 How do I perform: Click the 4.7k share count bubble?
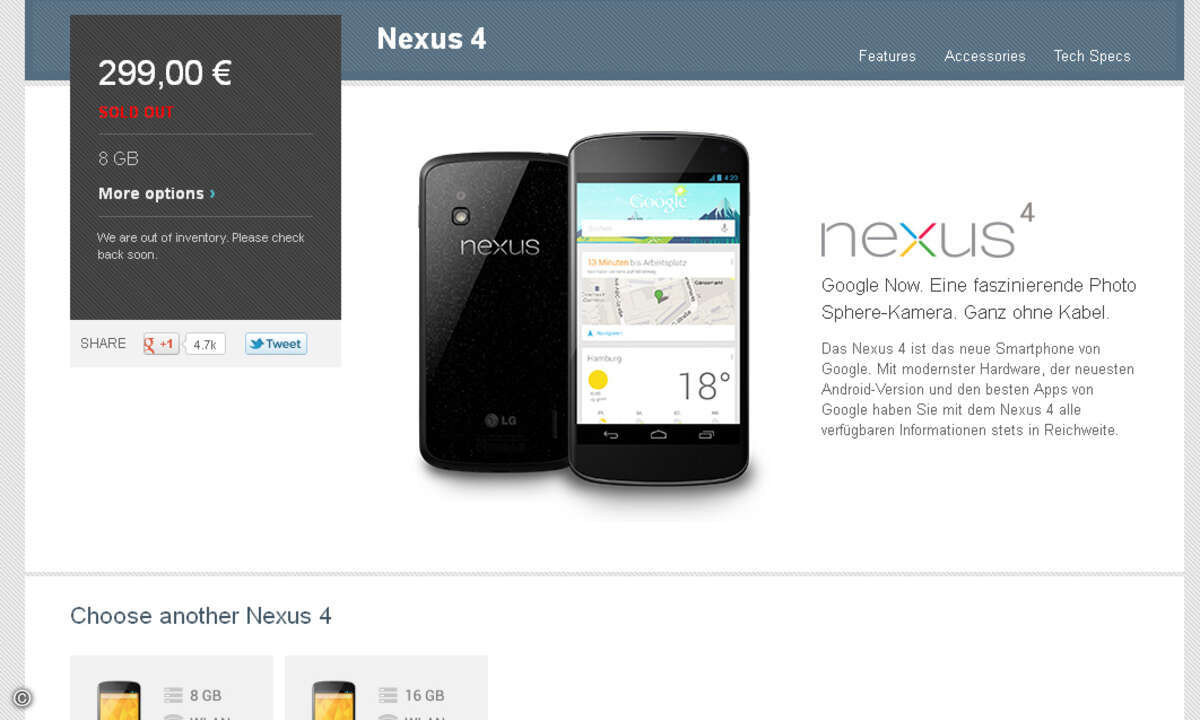coord(205,344)
